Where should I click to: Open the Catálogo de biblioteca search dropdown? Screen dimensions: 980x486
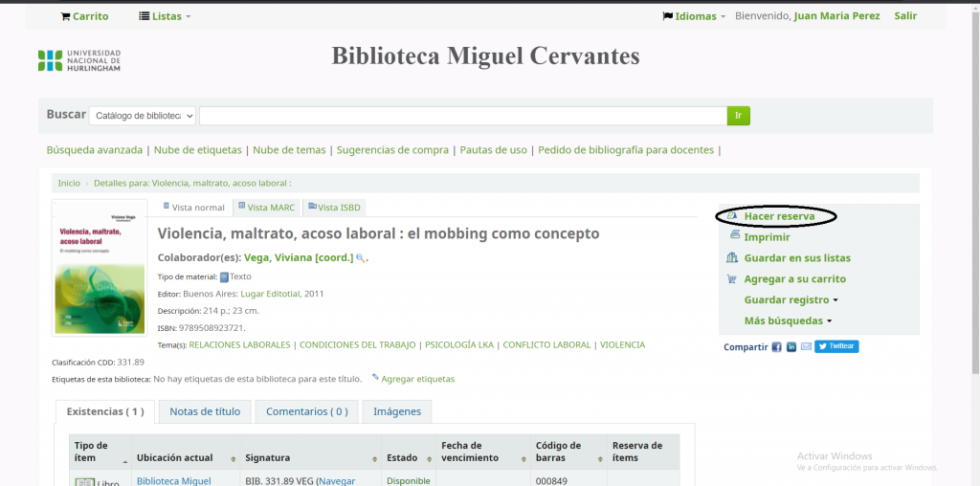click(142, 116)
